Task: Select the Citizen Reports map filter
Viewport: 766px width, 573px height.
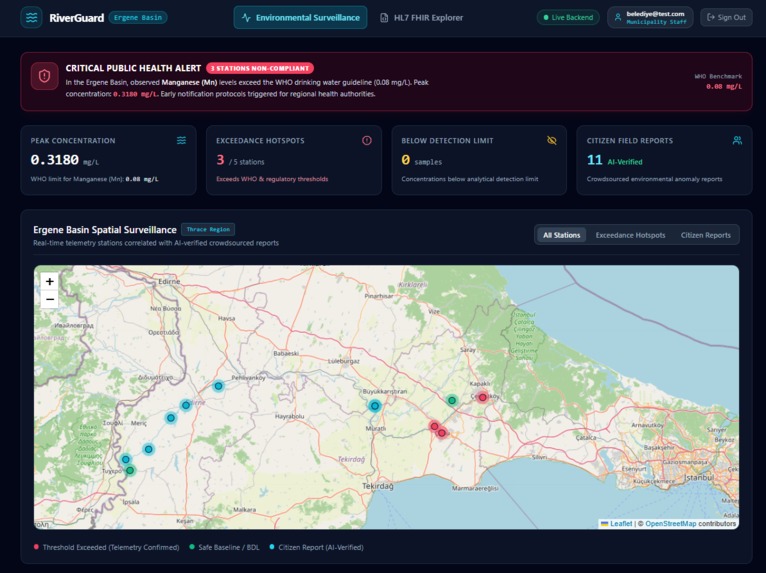Action: [x=705, y=235]
